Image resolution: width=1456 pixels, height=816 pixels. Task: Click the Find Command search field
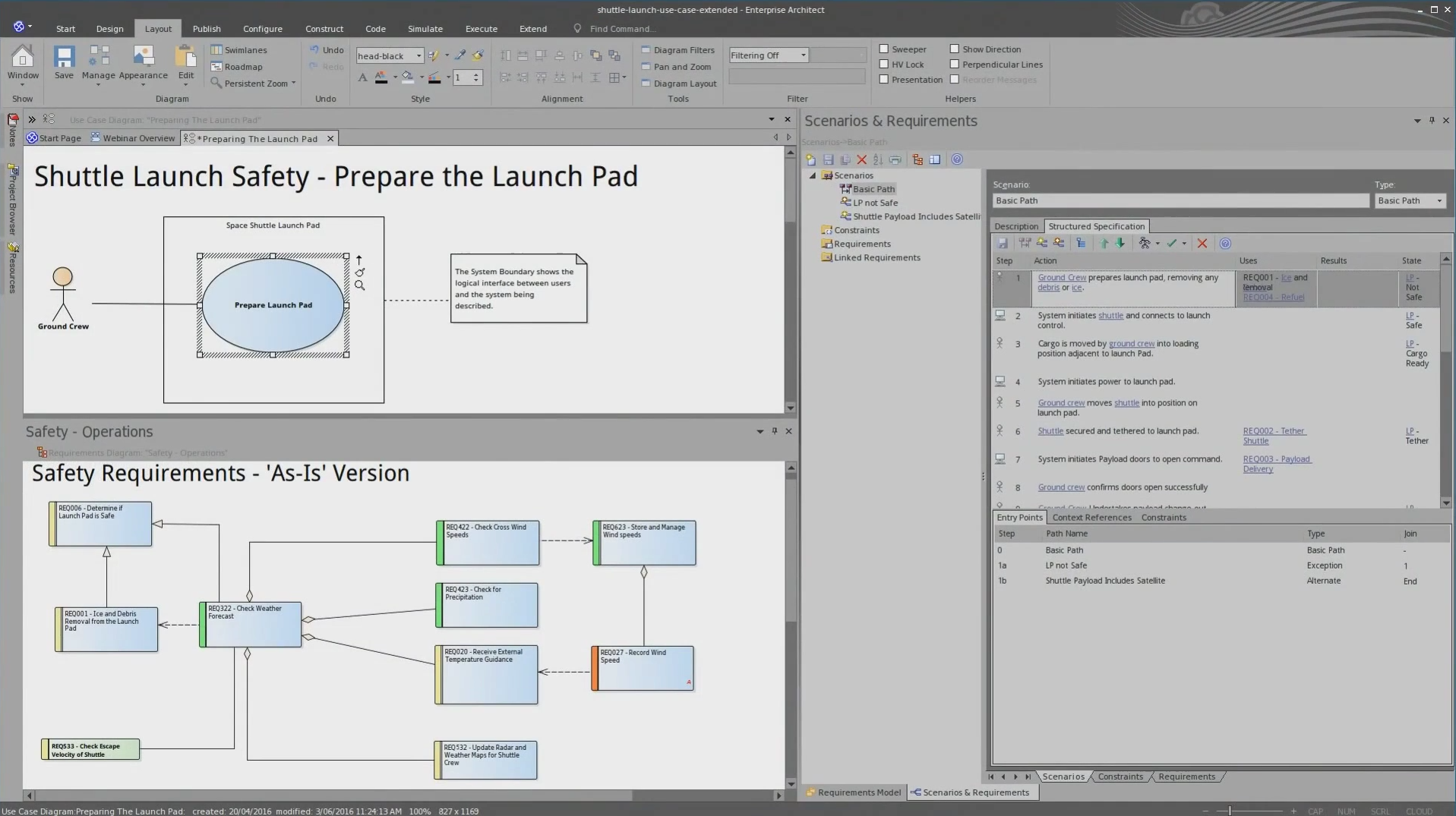pos(621,29)
